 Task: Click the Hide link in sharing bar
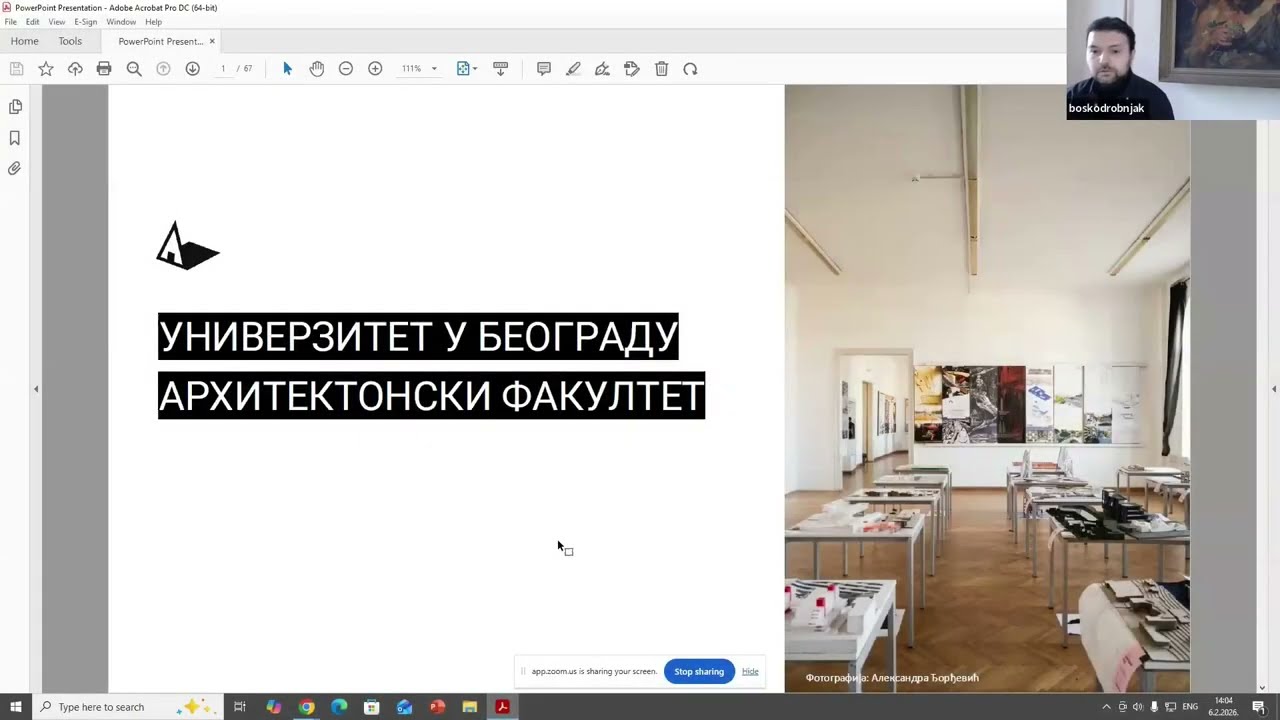pos(750,672)
